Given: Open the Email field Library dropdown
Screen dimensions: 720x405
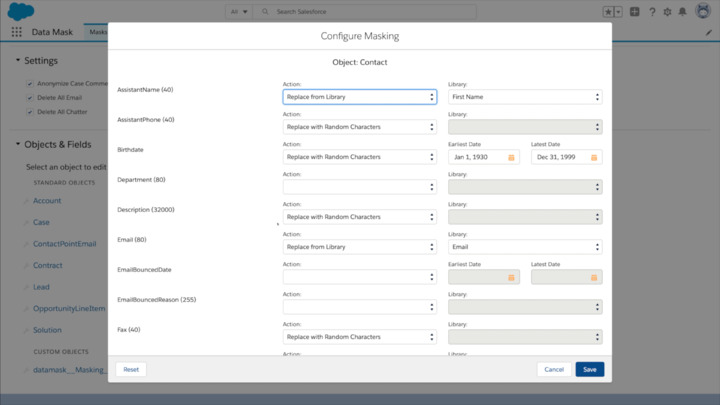Looking at the screenshot, I should (x=525, y=247).
